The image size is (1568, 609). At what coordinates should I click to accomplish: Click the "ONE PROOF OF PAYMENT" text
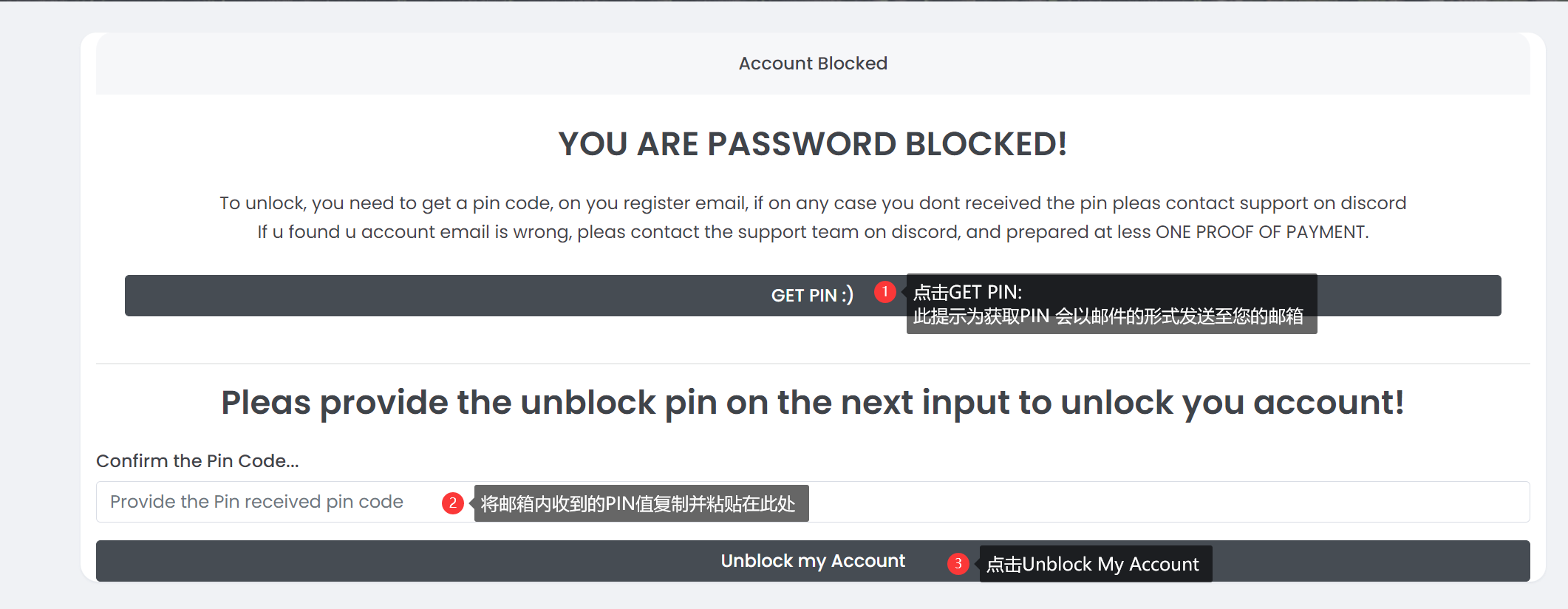click(x=1261, y=232)
